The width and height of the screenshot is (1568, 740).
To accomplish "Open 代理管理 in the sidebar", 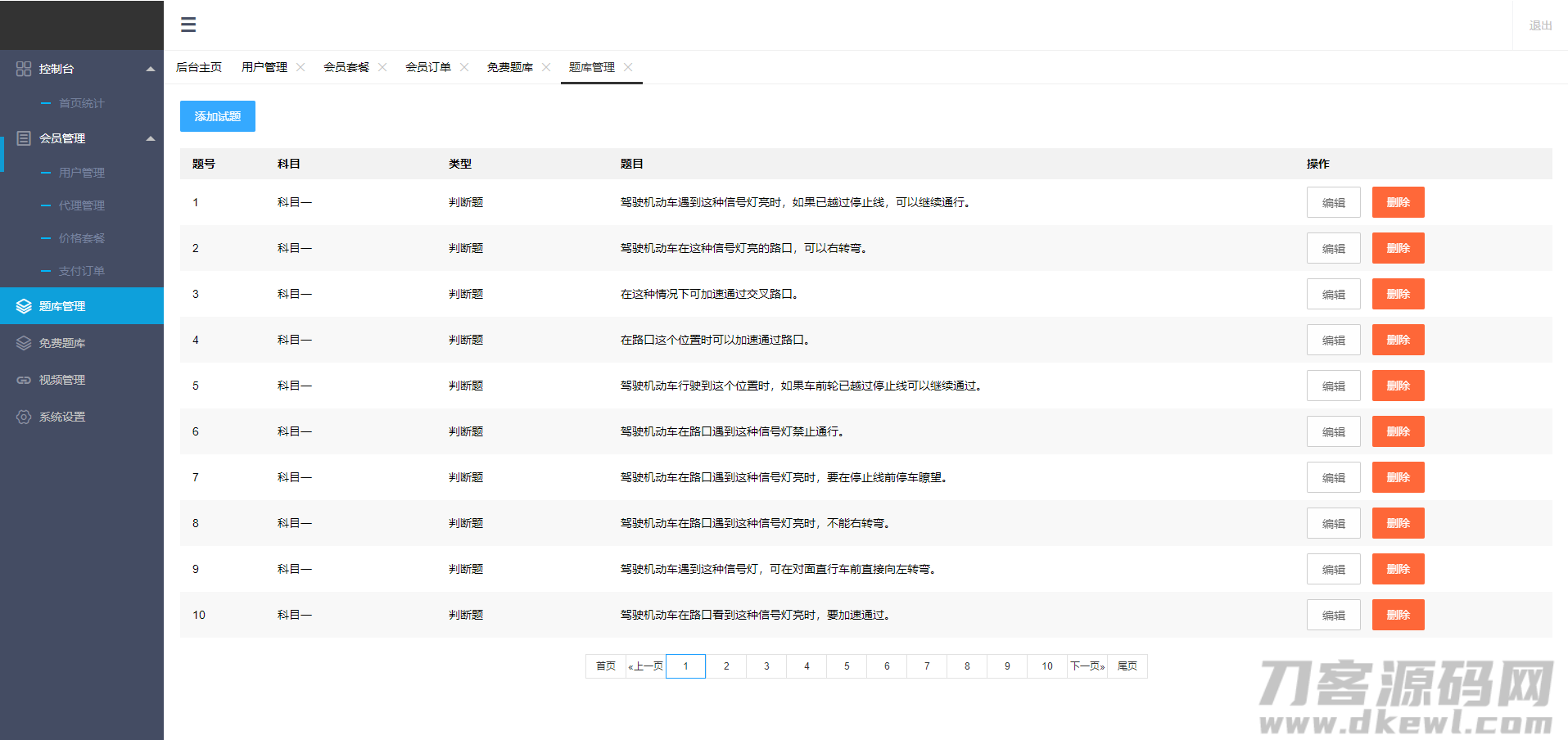I will coord(82,205).
